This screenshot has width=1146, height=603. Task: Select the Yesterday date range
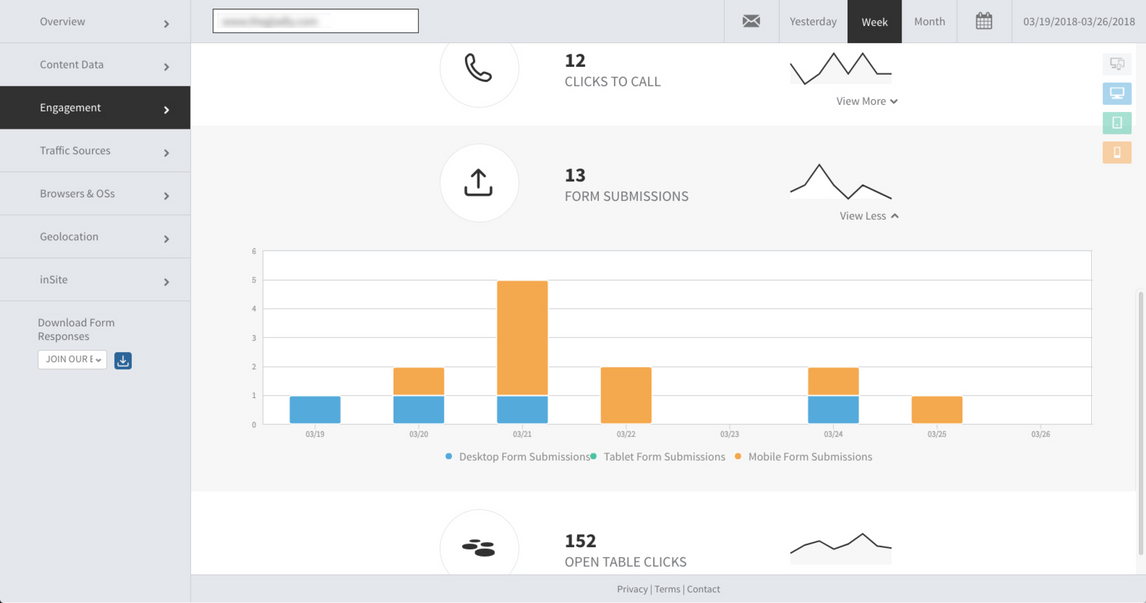pyautogui.click(x=813, y=21)
